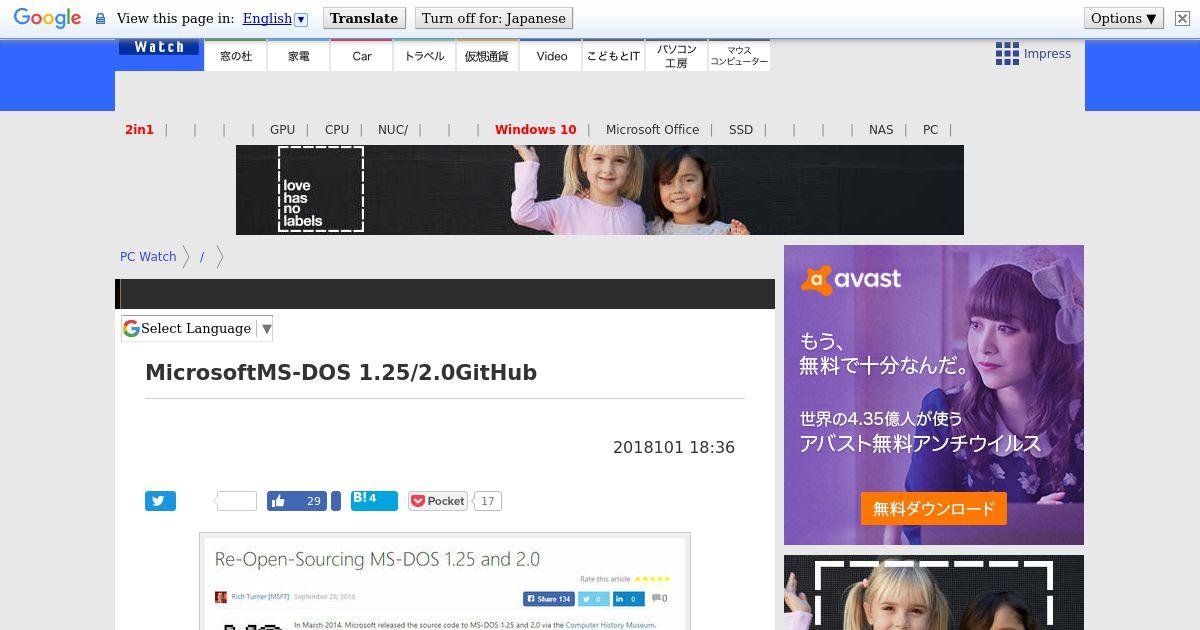Open the Video site tab

click(551, 56)
